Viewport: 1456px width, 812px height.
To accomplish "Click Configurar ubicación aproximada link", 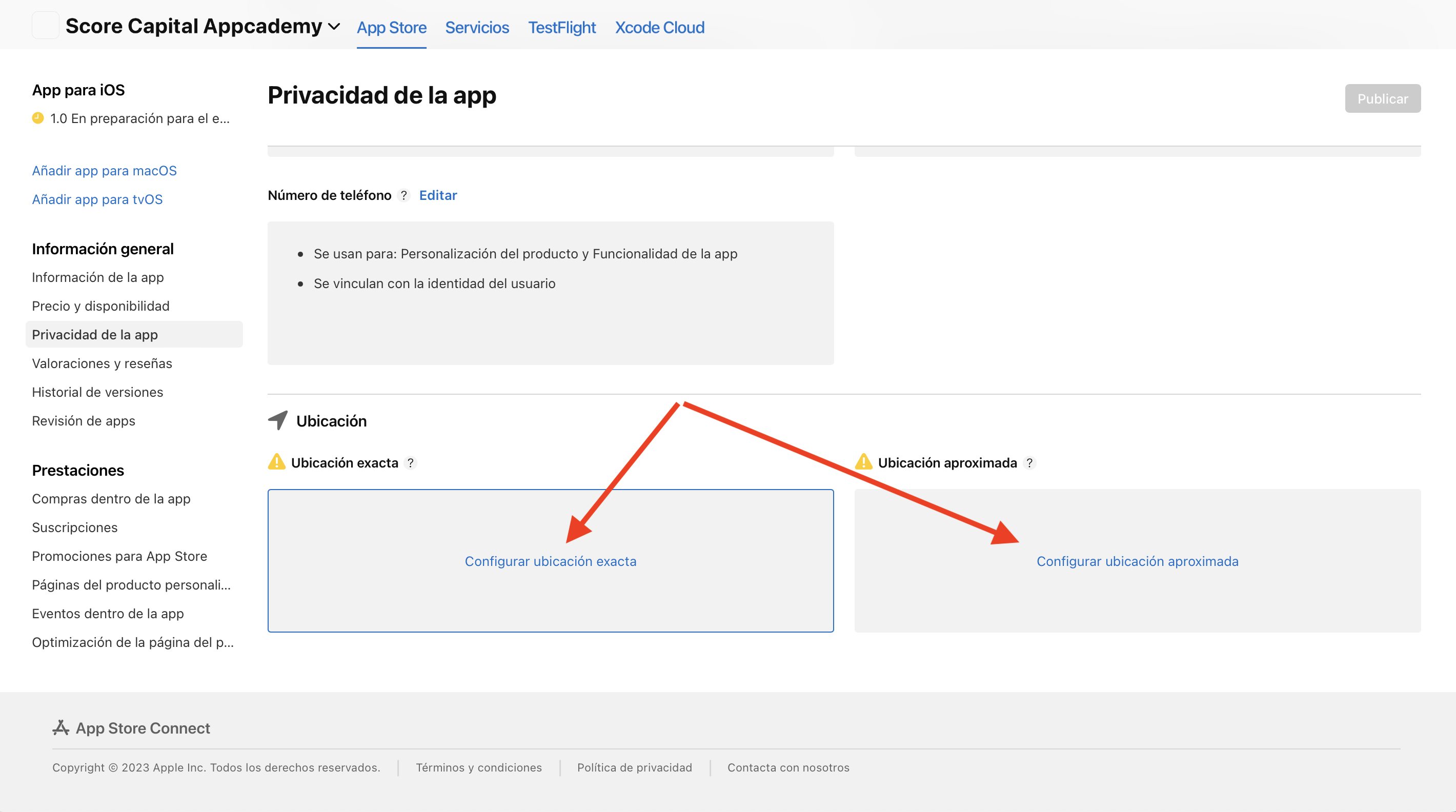I will [1137, 561].
